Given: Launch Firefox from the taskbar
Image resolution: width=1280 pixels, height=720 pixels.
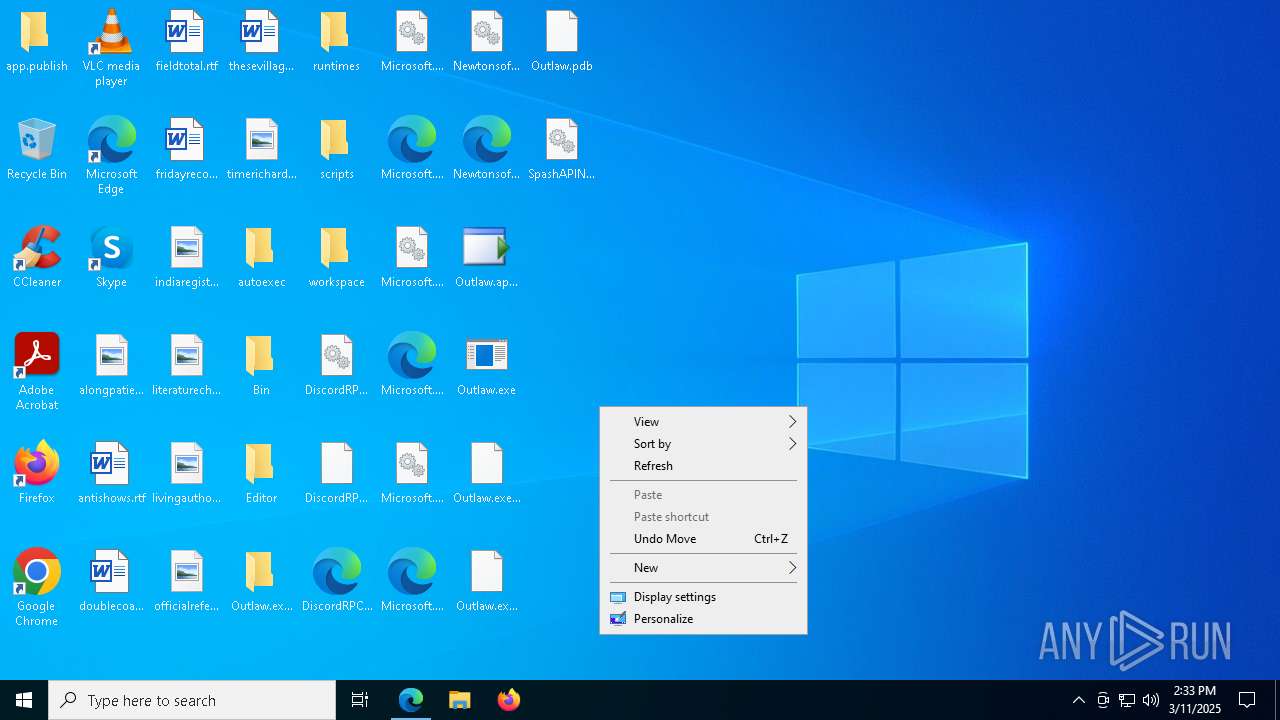Looking at the screenshot, I should 508,700.
